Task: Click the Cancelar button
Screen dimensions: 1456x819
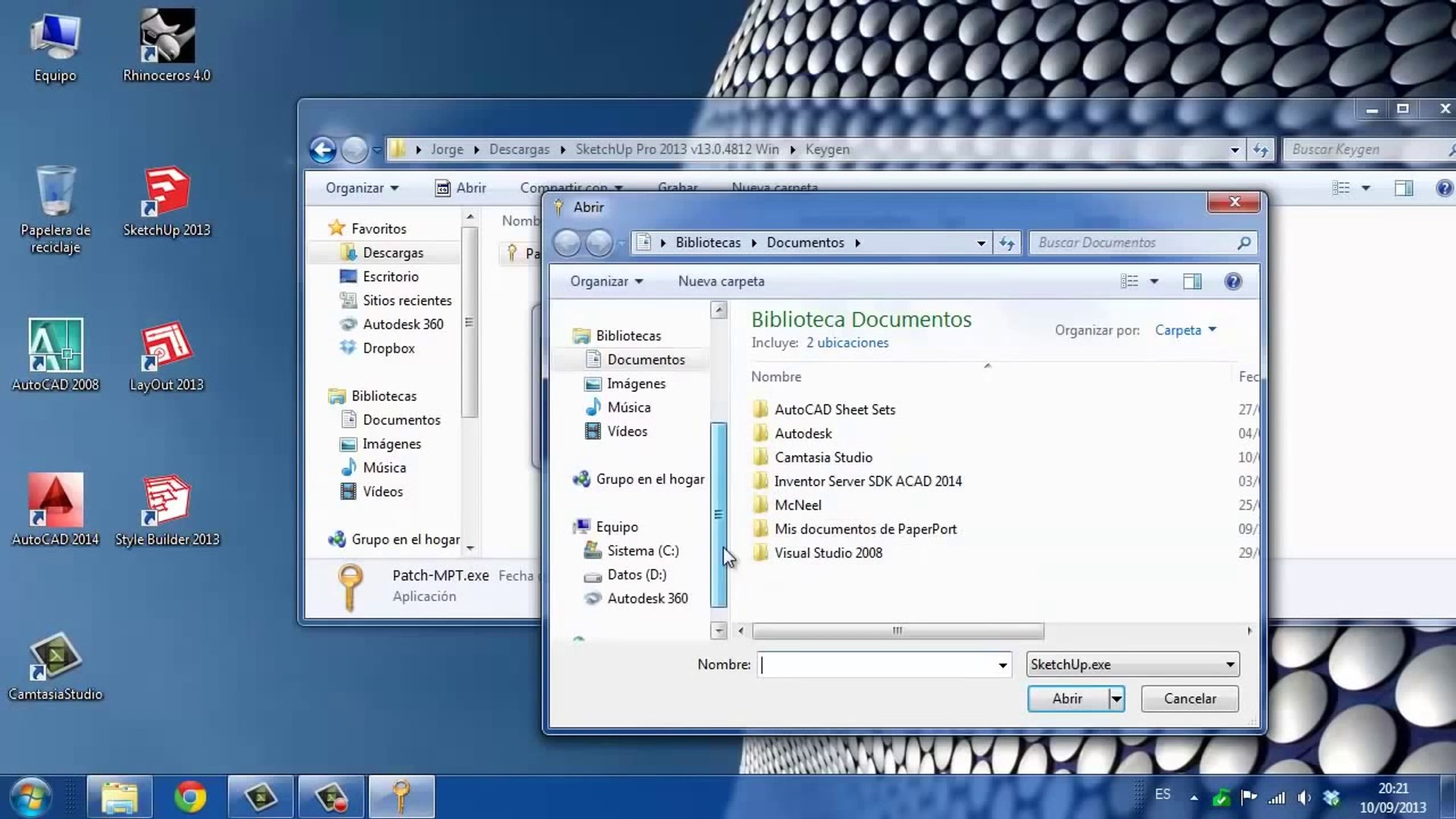Action: pos(1189,698)
